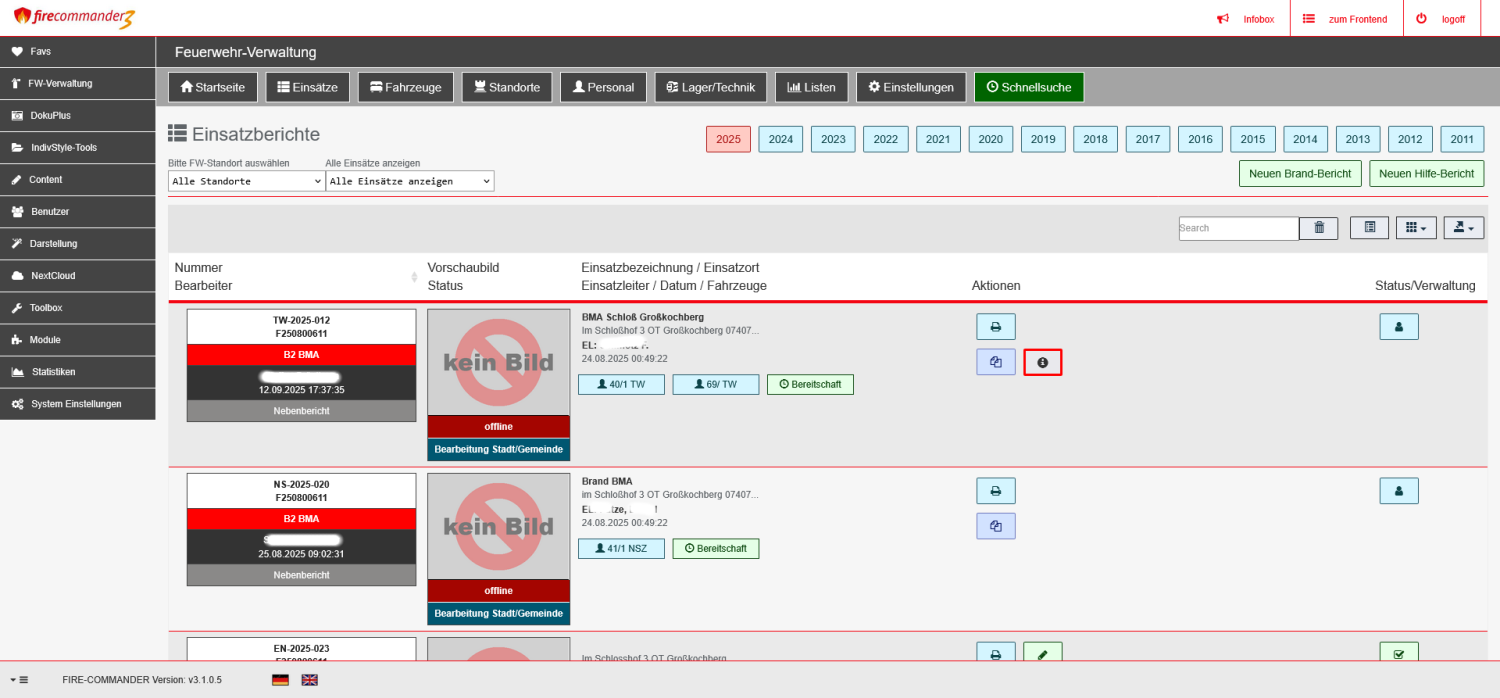Toggle the table list view icon
Screen dimensions: 1500x698
[x=1369, y=228]
